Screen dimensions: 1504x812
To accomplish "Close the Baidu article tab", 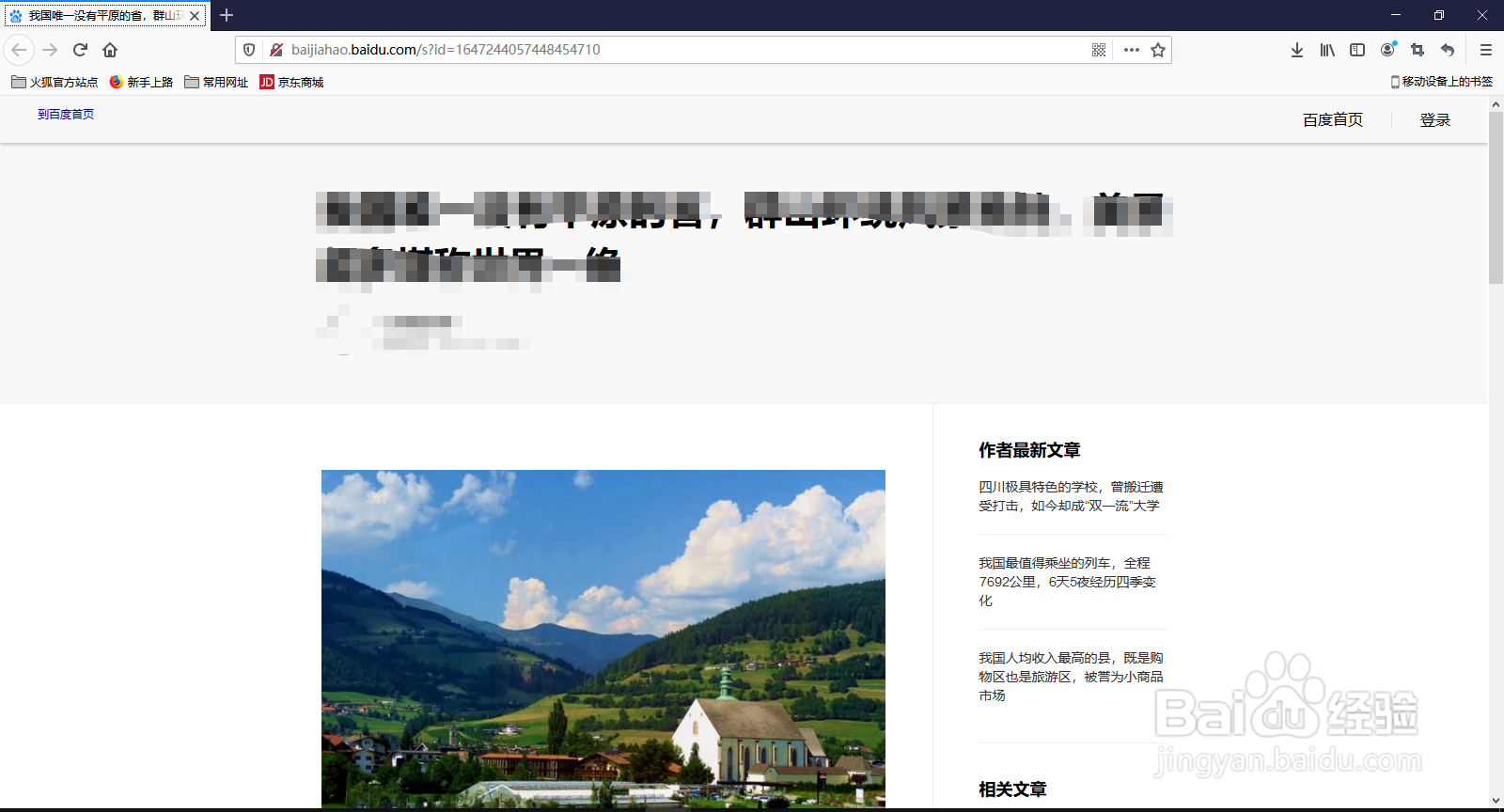I will click(x=195, y=16).
